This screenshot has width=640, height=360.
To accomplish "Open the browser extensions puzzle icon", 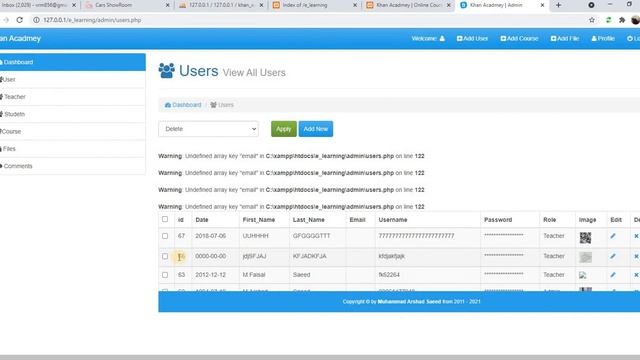I will pyautogui.click(x=622, y=20).
